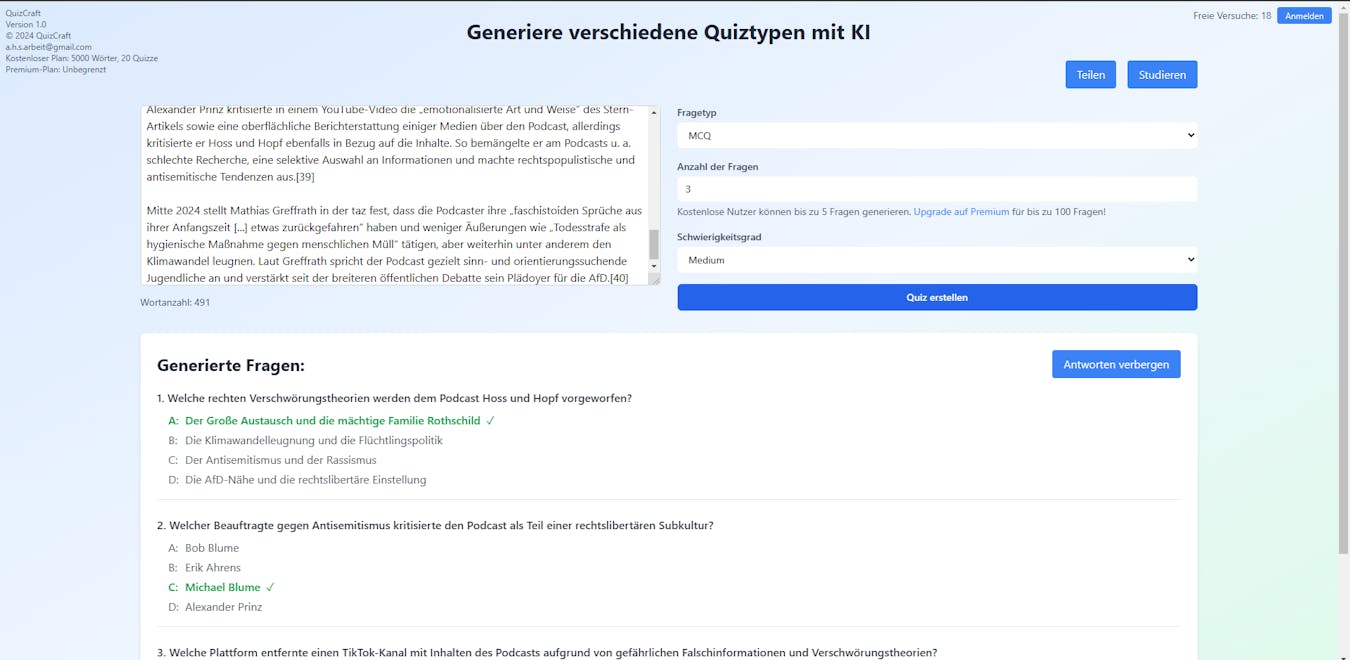
Task: Click the Teilen button
Action: [1091, 75]
